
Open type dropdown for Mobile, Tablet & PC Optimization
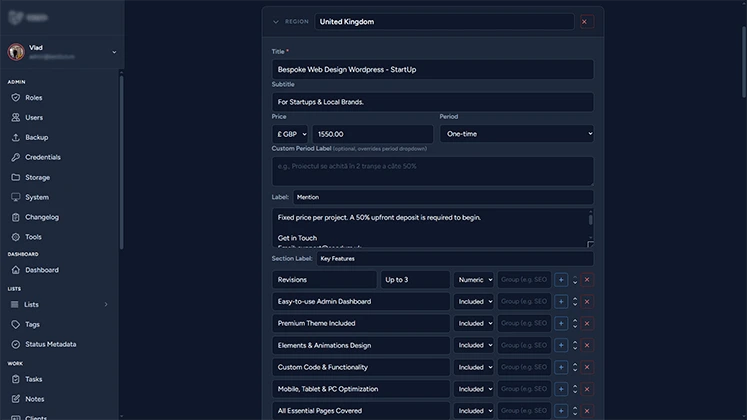click(474, 389)
